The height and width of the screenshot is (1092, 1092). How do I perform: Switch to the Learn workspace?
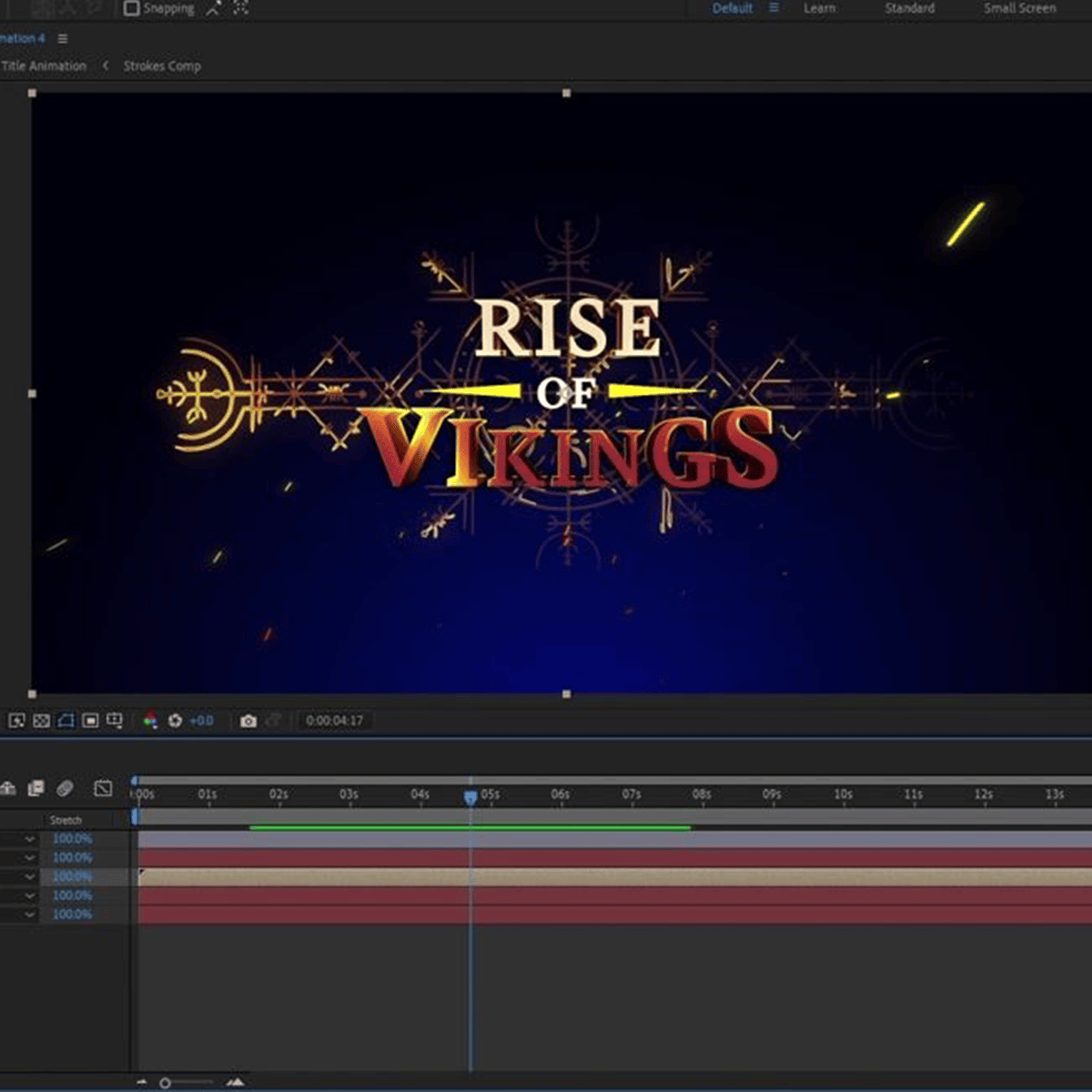pos(819,8)
